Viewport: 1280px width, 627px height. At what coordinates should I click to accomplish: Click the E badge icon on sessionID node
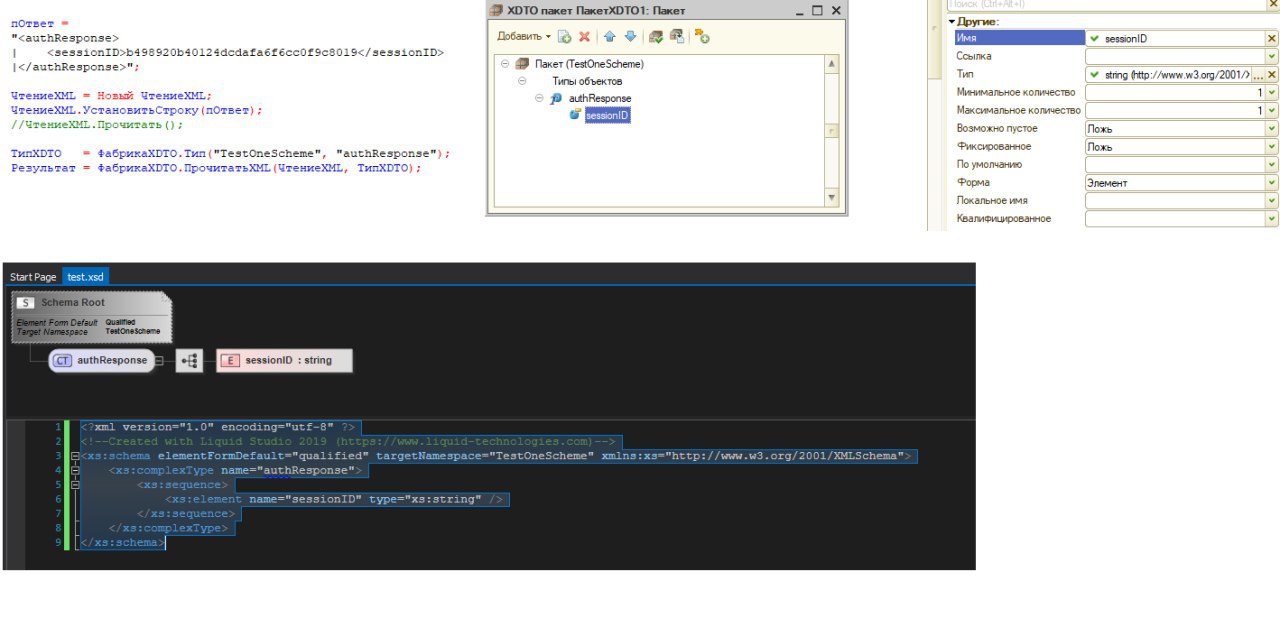click(230, 360)
